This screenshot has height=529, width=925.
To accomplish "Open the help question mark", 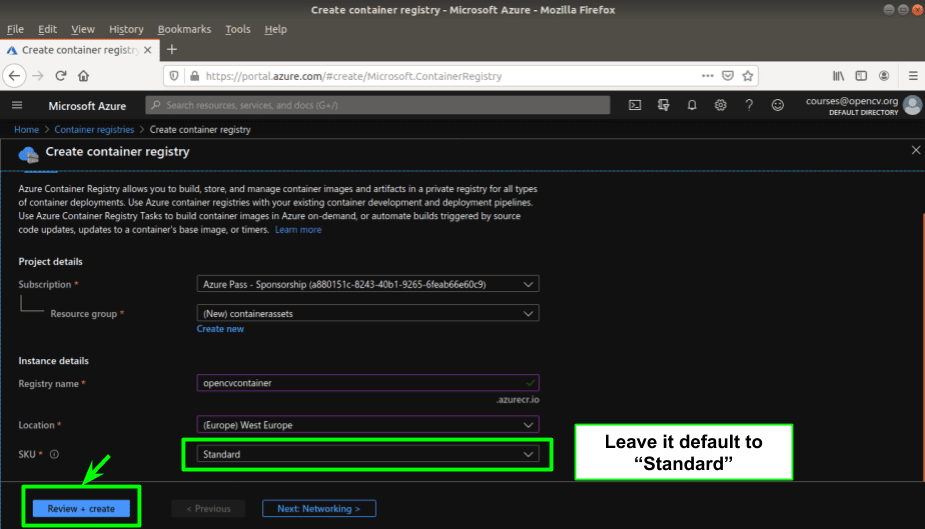I will (749, 105).
